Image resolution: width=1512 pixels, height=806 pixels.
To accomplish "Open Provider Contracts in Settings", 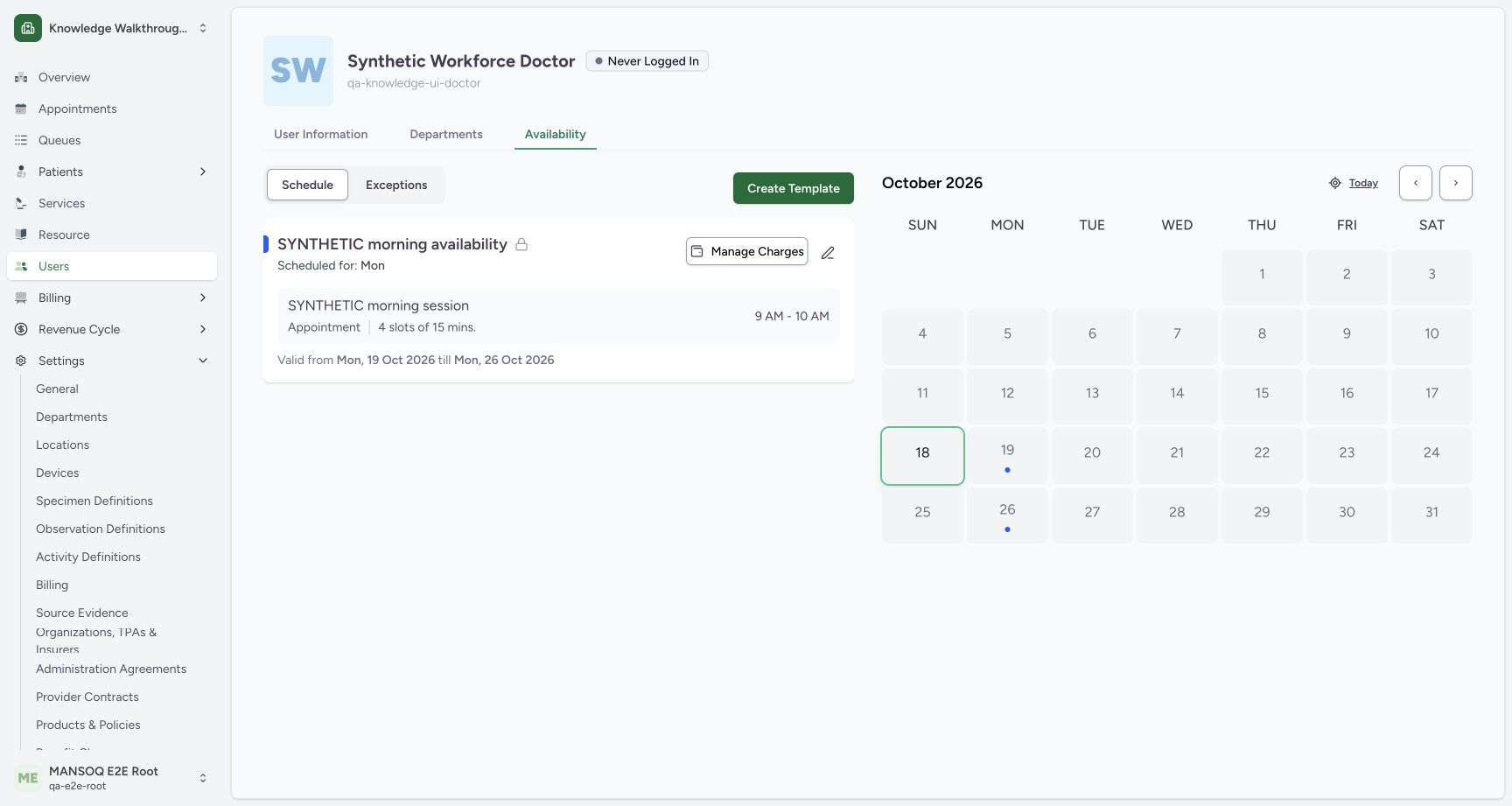I will 87,697.
